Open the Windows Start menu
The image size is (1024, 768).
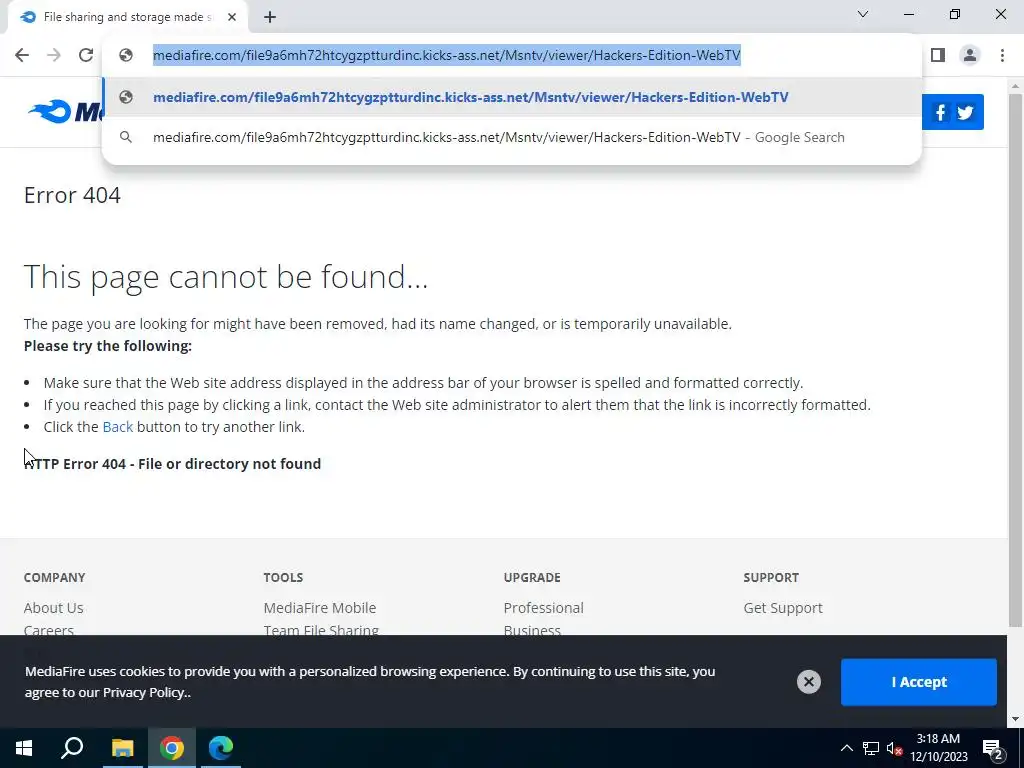24,748
